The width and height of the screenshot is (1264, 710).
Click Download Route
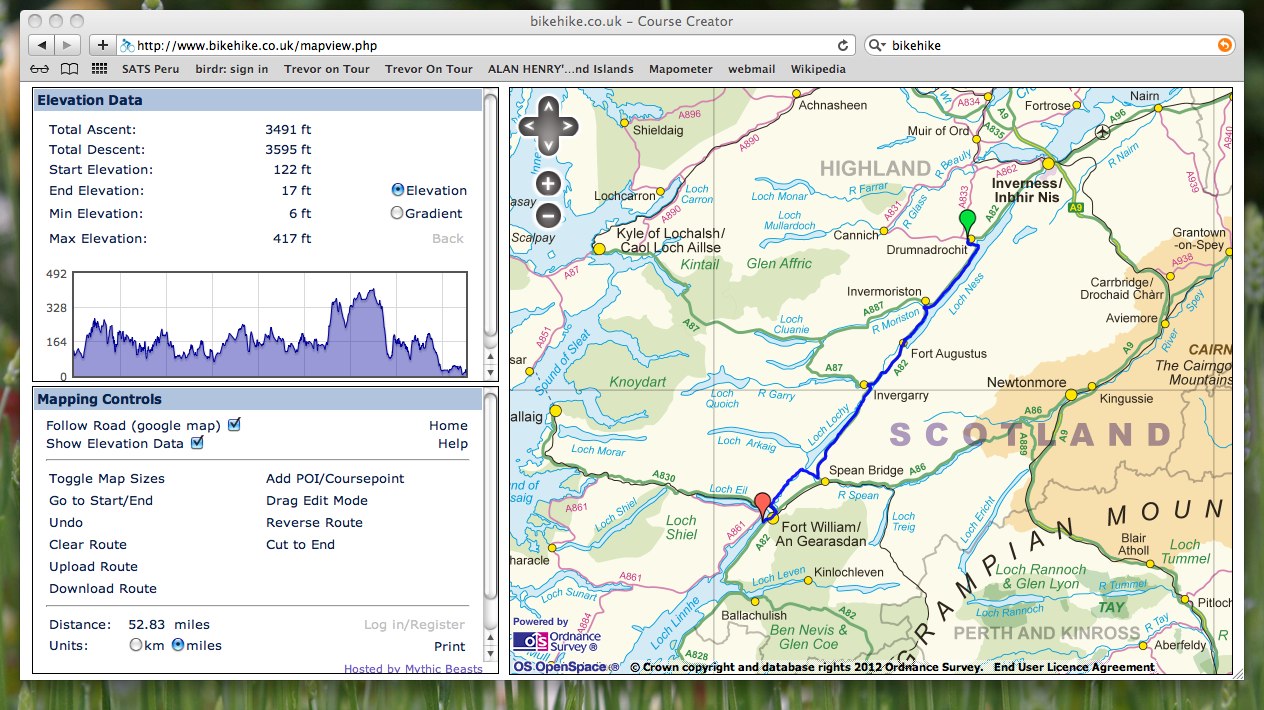point(103,588)
